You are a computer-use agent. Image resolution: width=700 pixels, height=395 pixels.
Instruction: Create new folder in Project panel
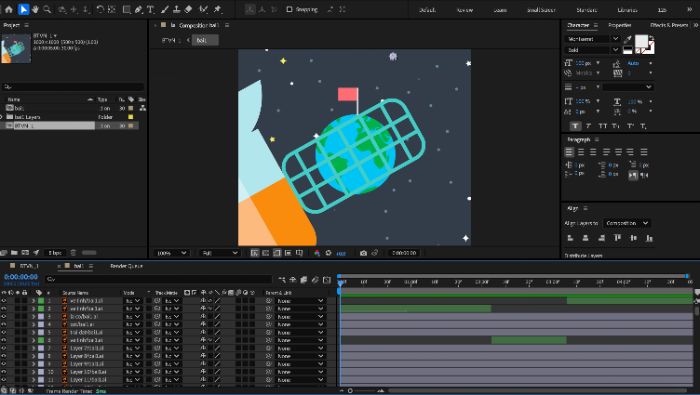(x=14, y=253)
